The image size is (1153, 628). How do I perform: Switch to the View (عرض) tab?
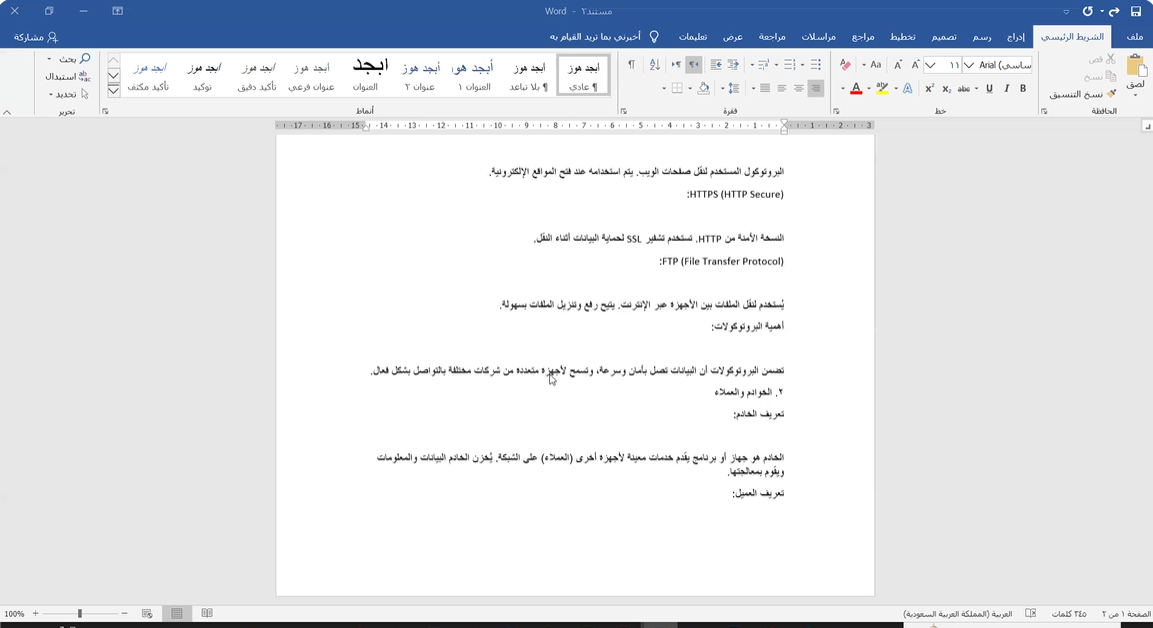pyautogui.click(x=733, y=37)
